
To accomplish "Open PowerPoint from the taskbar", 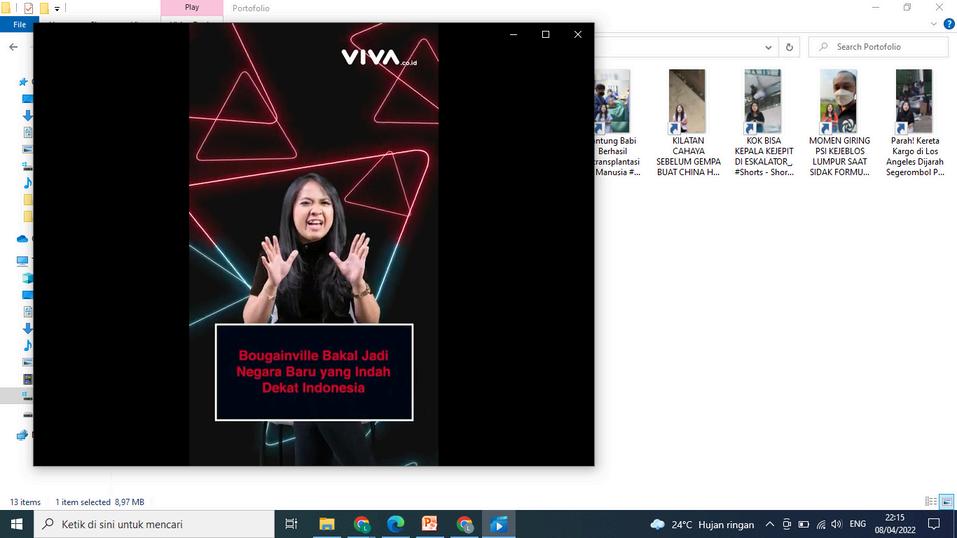I will click(430, 524).
